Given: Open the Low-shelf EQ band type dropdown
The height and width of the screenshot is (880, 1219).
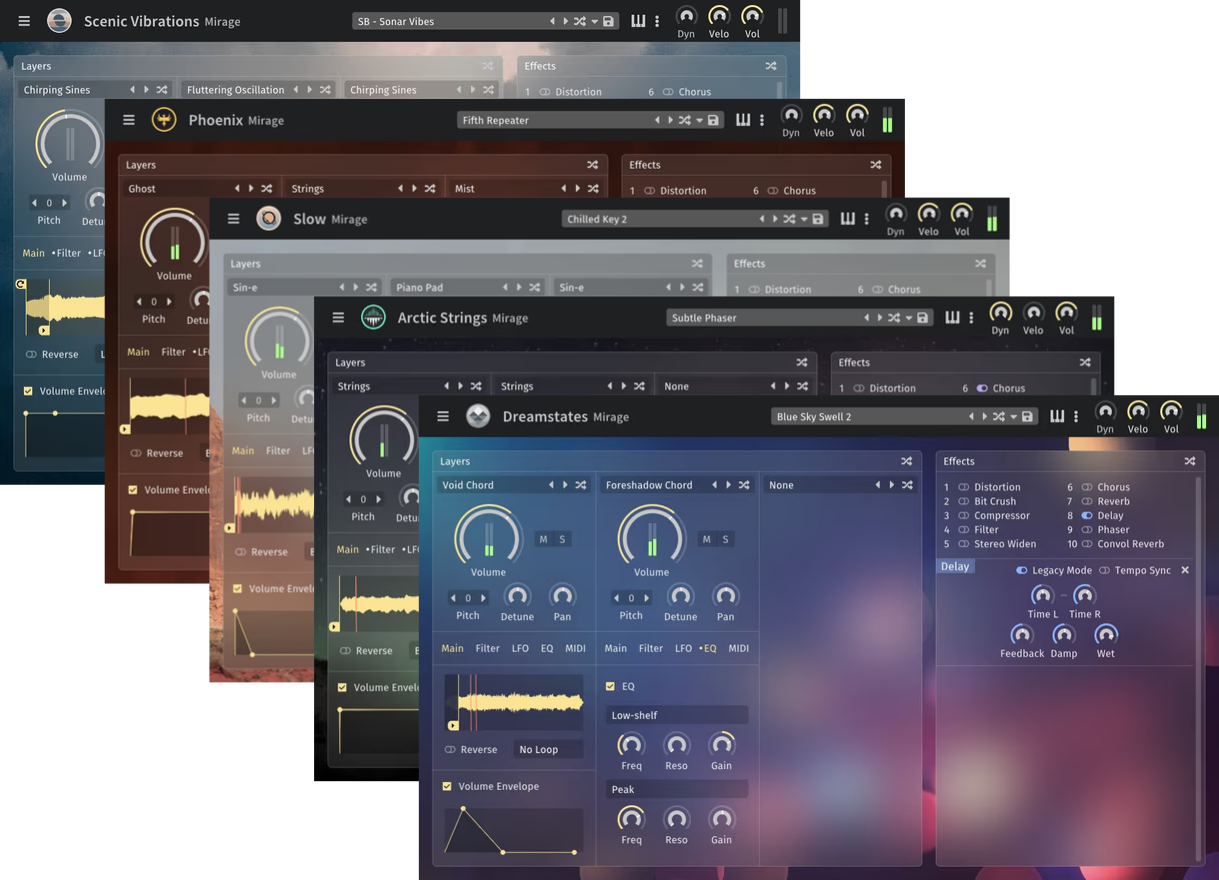Looking at the screenshot, I should (677, 715).
